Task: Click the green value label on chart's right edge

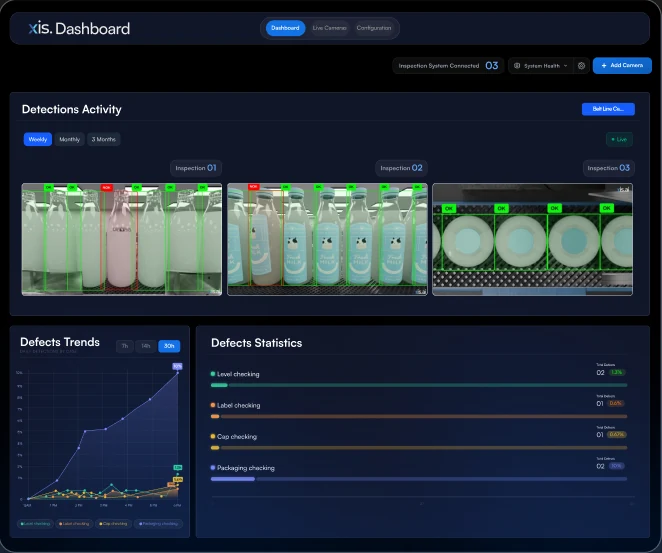Action: point(178,468)
